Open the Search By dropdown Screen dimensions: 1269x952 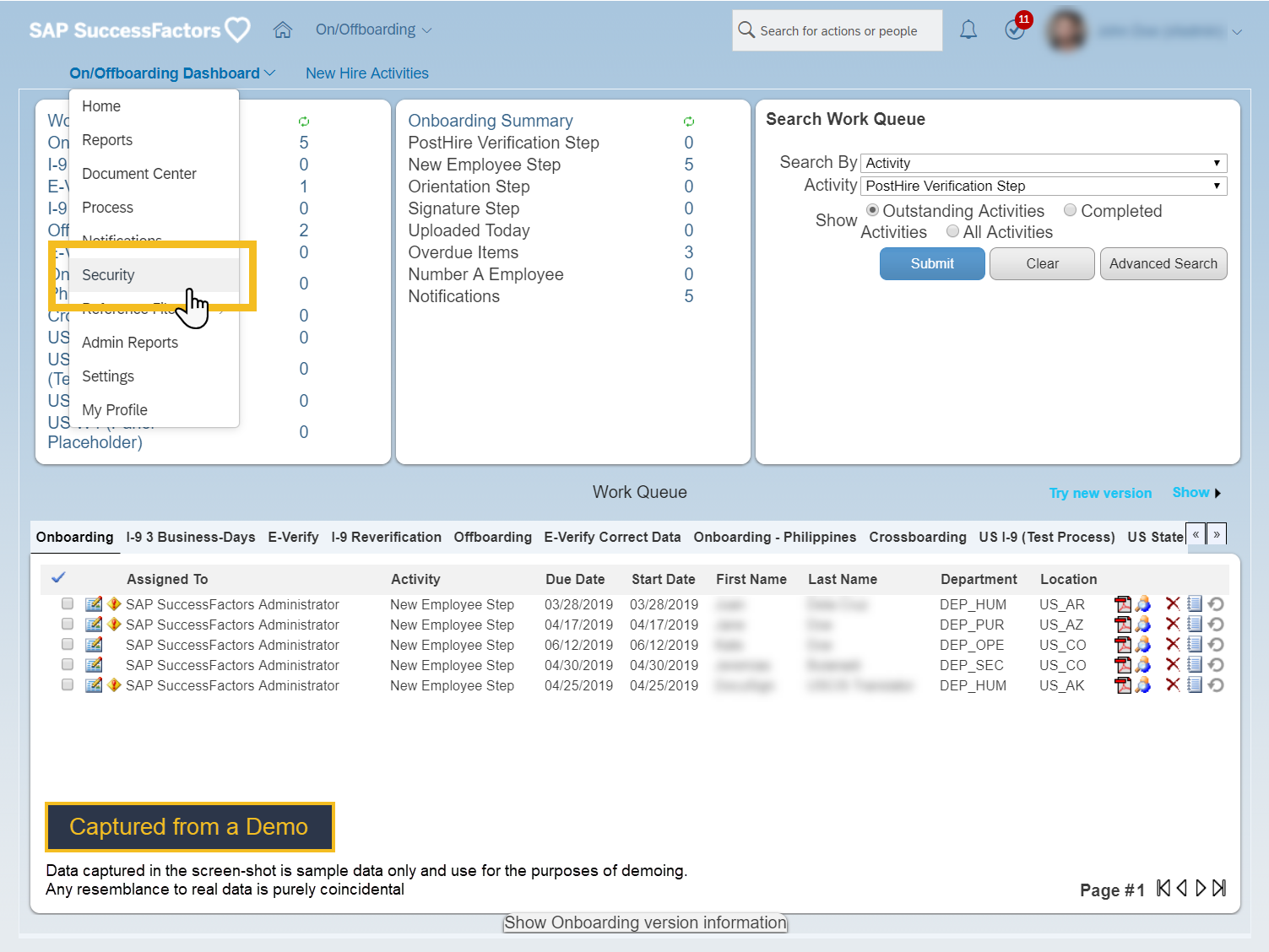(1044, 163)
